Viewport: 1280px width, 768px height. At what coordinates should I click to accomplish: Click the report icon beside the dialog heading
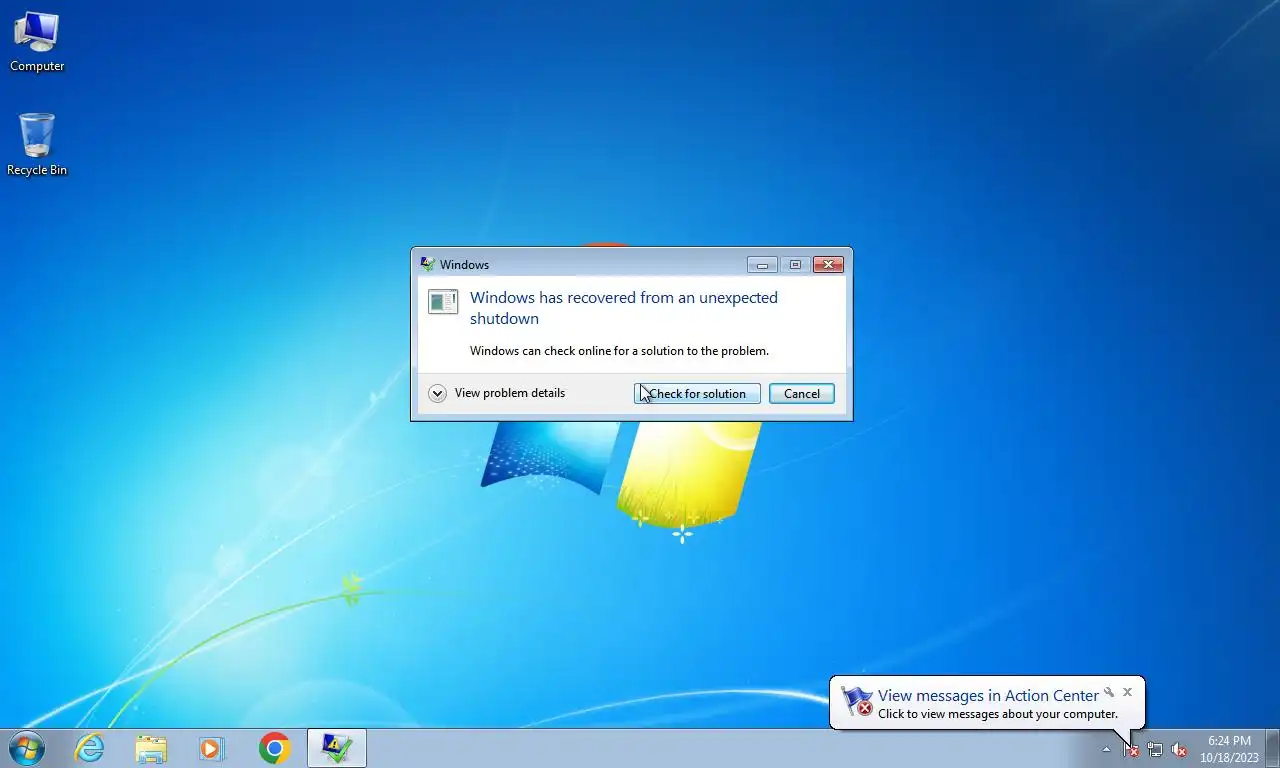pyautogui.click(x=443, y=301)
